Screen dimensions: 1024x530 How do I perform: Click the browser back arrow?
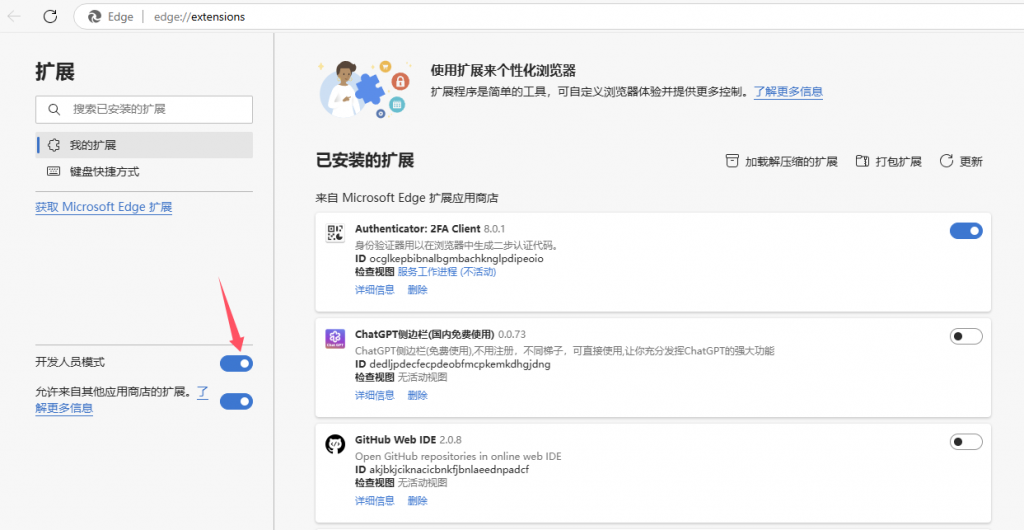15,16
